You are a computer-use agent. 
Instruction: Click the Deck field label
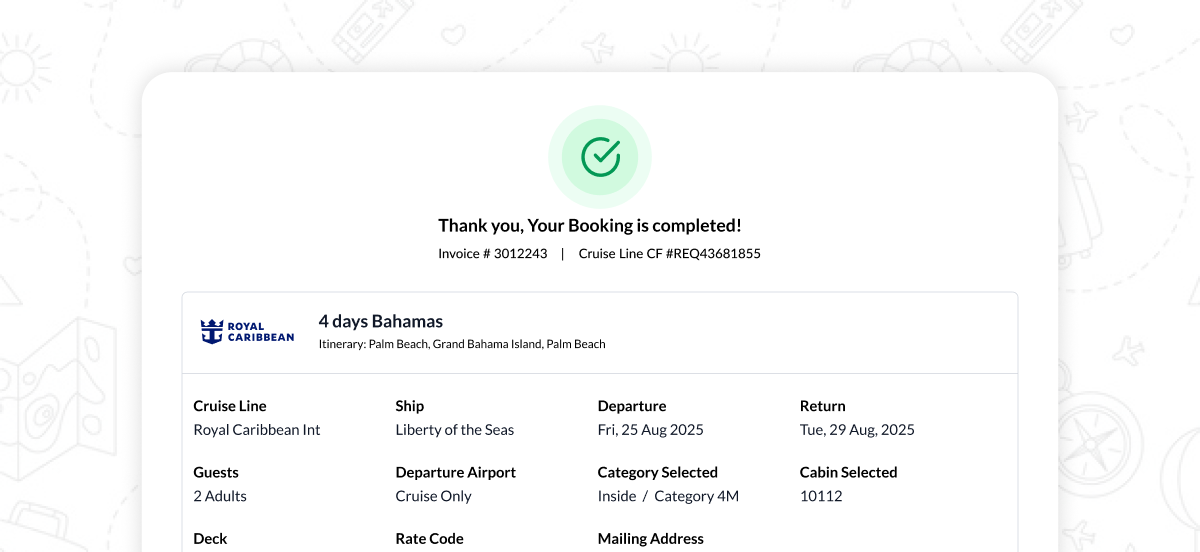pyautogui.click(x=210, y=538)
